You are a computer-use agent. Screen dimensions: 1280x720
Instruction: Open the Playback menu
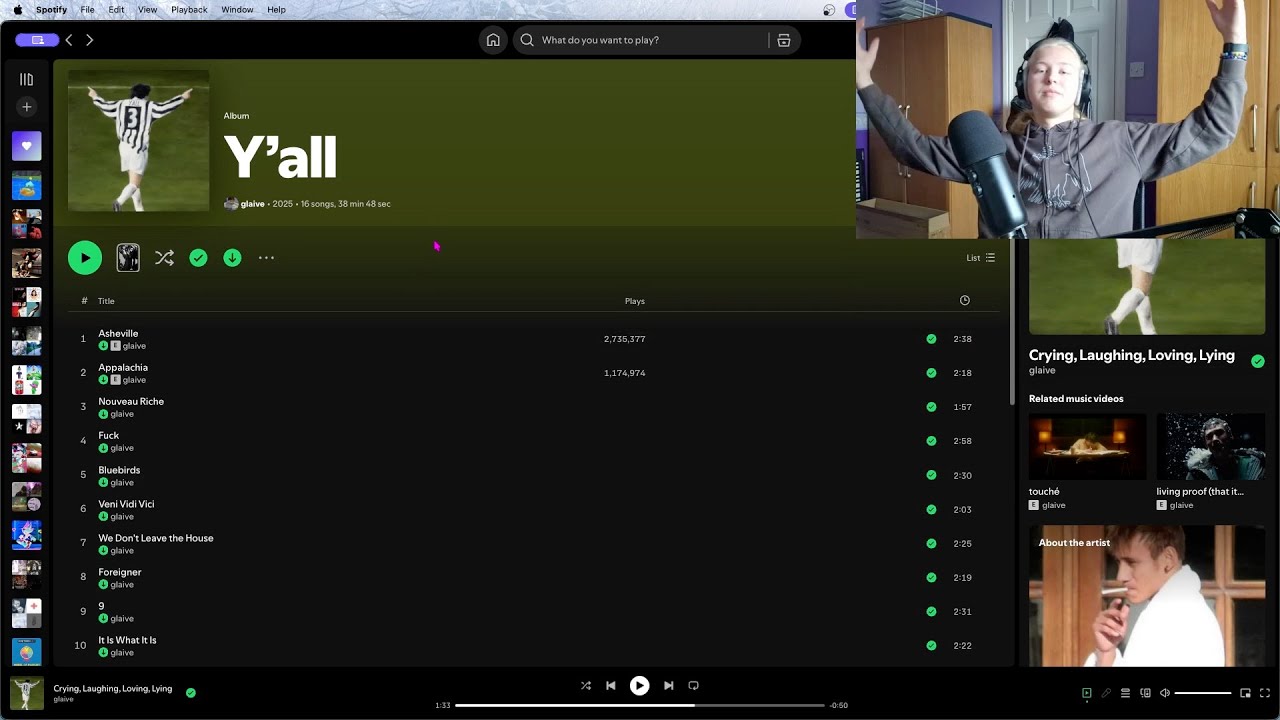[x=189, y=10]
